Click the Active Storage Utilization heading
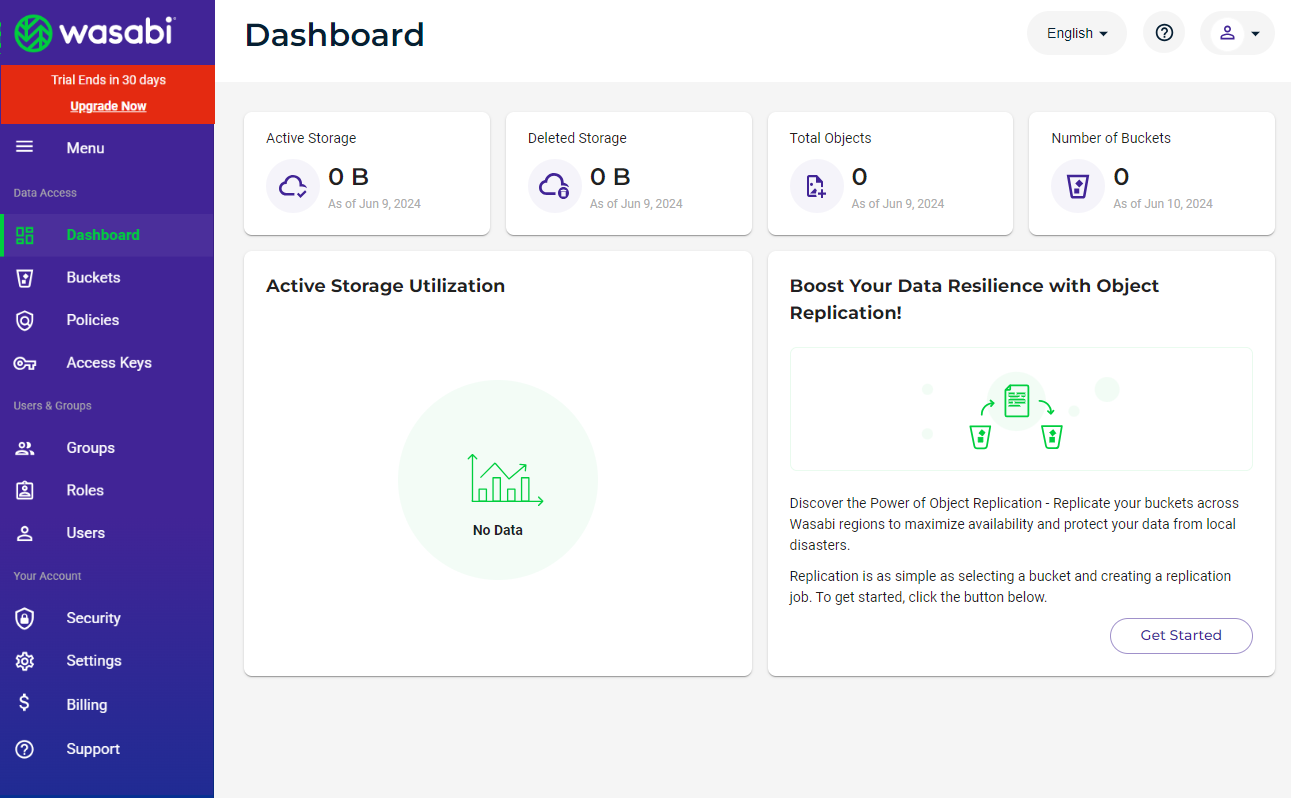 pyautogui.click(x=385, y=286)
